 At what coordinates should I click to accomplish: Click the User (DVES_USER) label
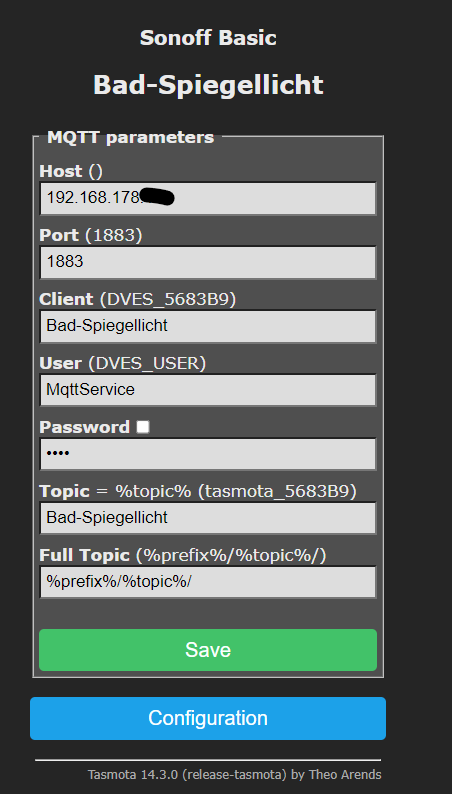coord(122,363)
